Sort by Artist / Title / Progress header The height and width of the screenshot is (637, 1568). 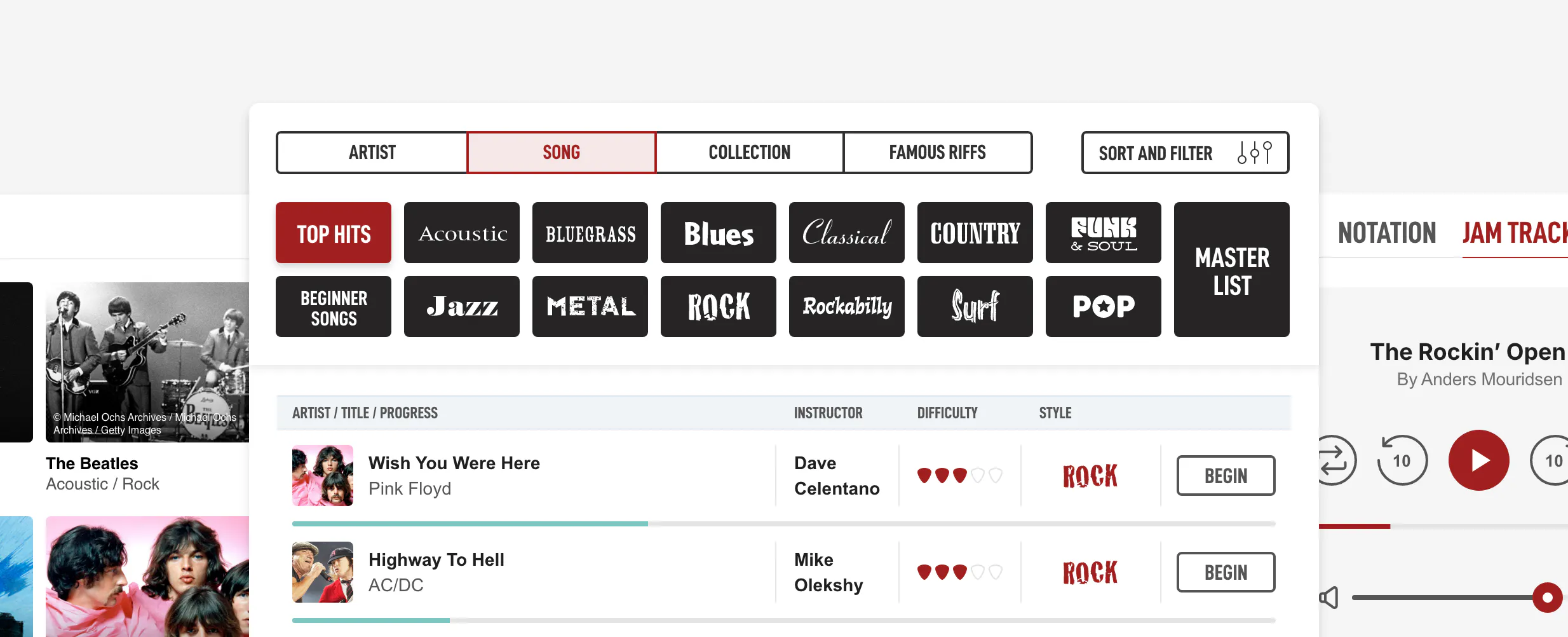click(x=365, y=413)
